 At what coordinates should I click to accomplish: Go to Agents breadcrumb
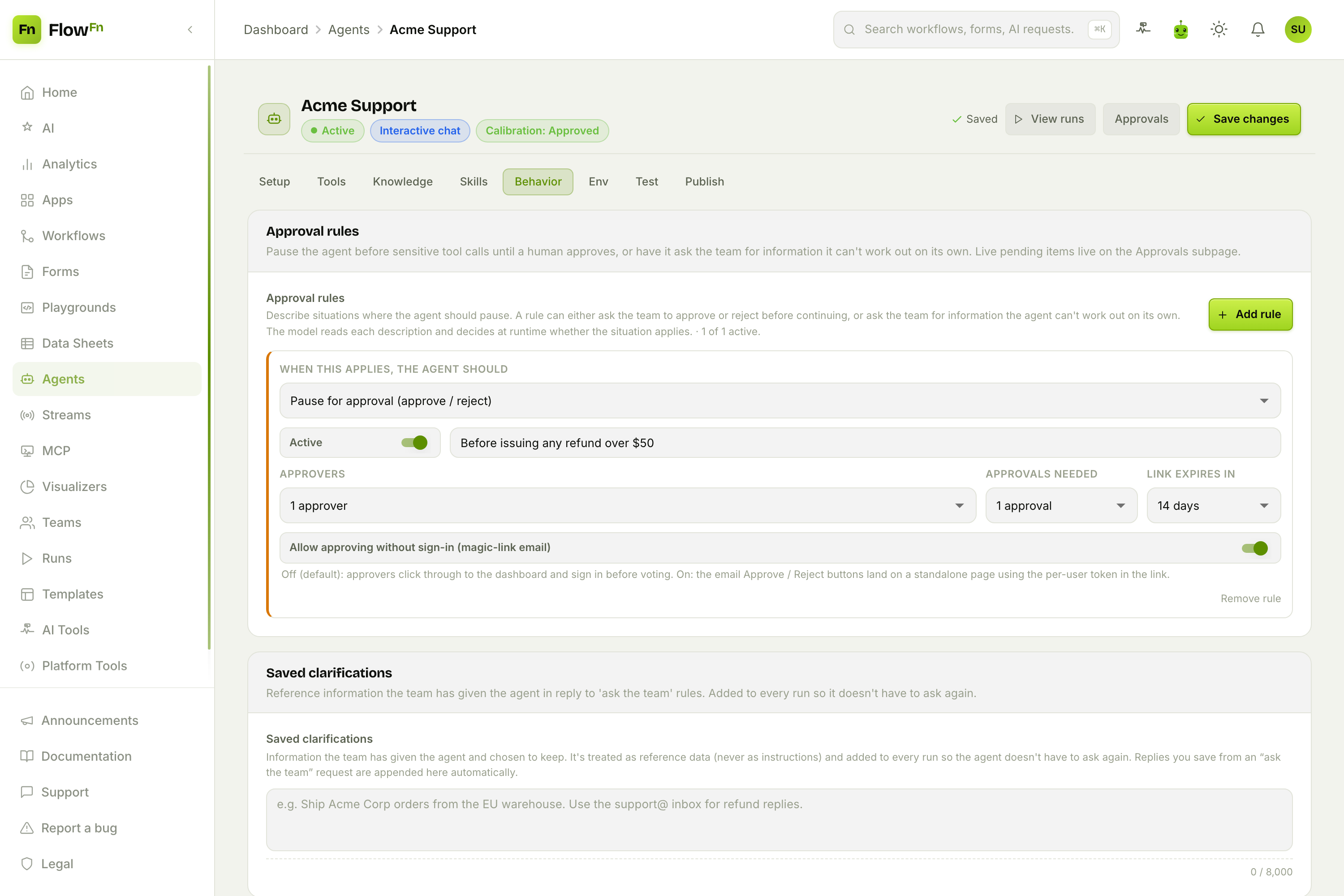(x=349, y=30)
